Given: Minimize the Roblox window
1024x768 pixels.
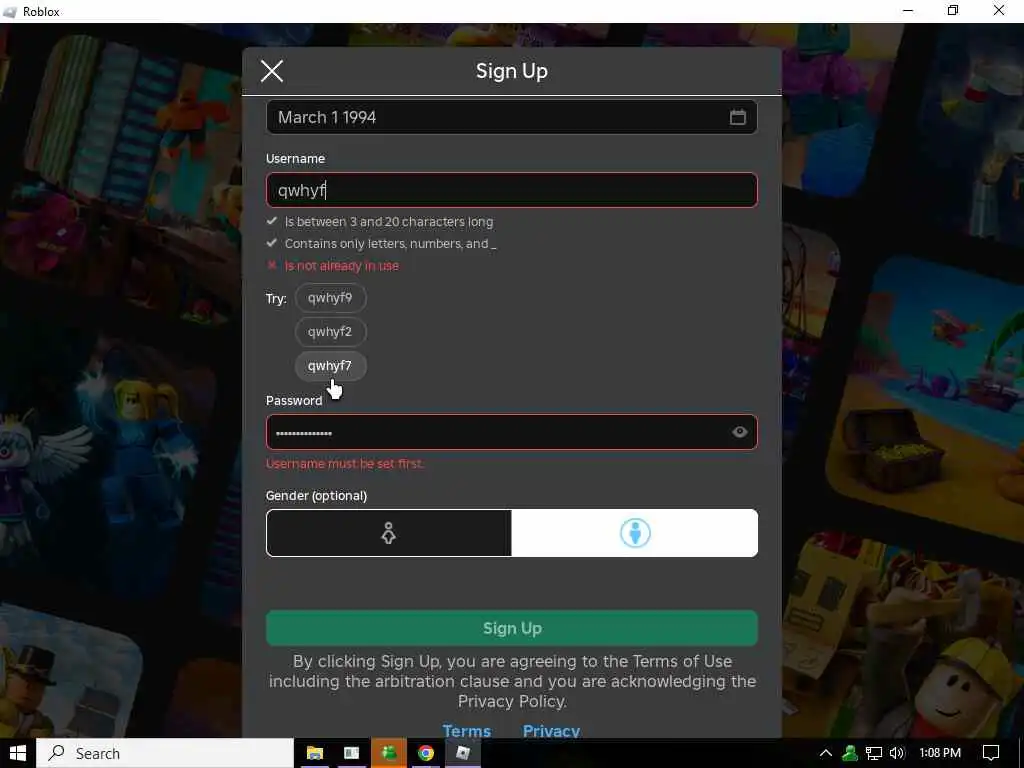Looking at the screenshot, I should click(x=908, y=11).
